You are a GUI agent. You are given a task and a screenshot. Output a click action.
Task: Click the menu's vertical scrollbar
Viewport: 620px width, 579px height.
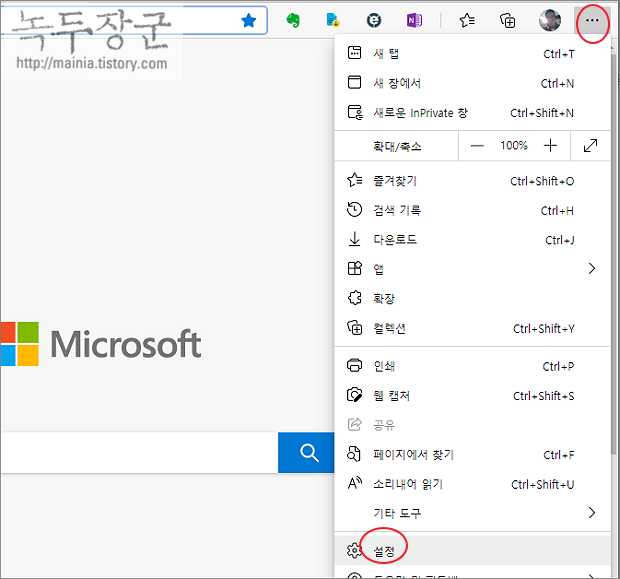pos(614,253)
